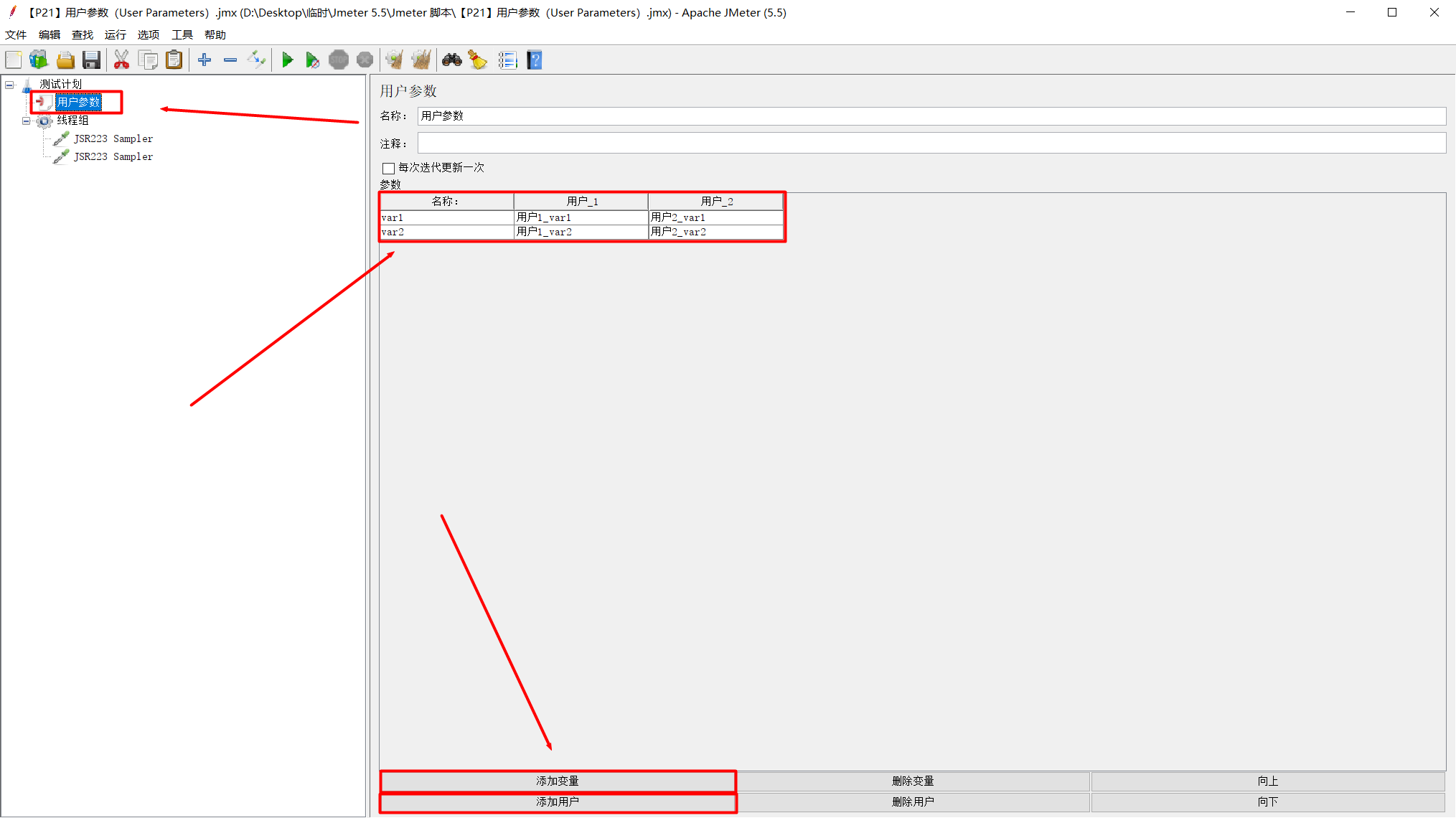This screenshot has height=818, width=1456.
Task: Collapse the 线程组 tree node
Action: [27, 121]
